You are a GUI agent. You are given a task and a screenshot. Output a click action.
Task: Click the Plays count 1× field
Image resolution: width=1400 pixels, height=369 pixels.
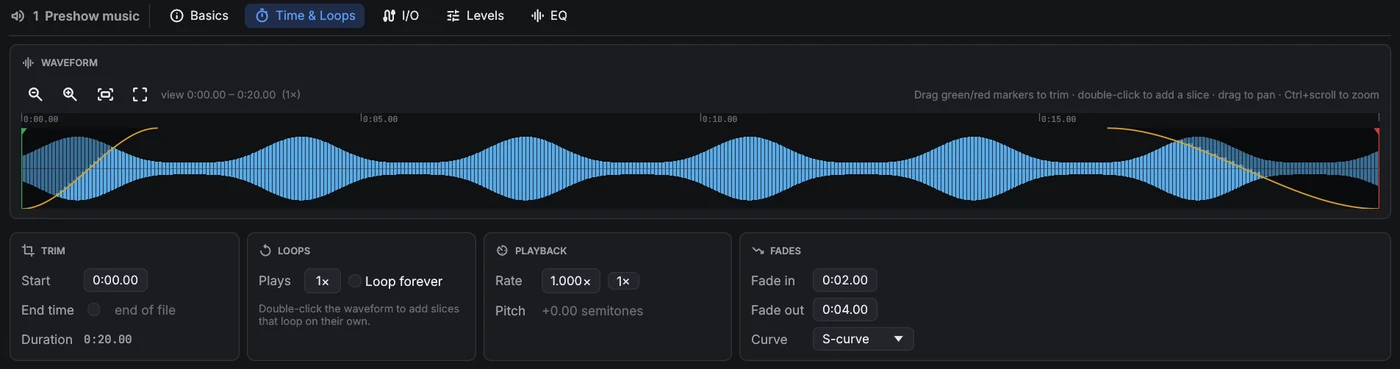(x=322, y=281)
